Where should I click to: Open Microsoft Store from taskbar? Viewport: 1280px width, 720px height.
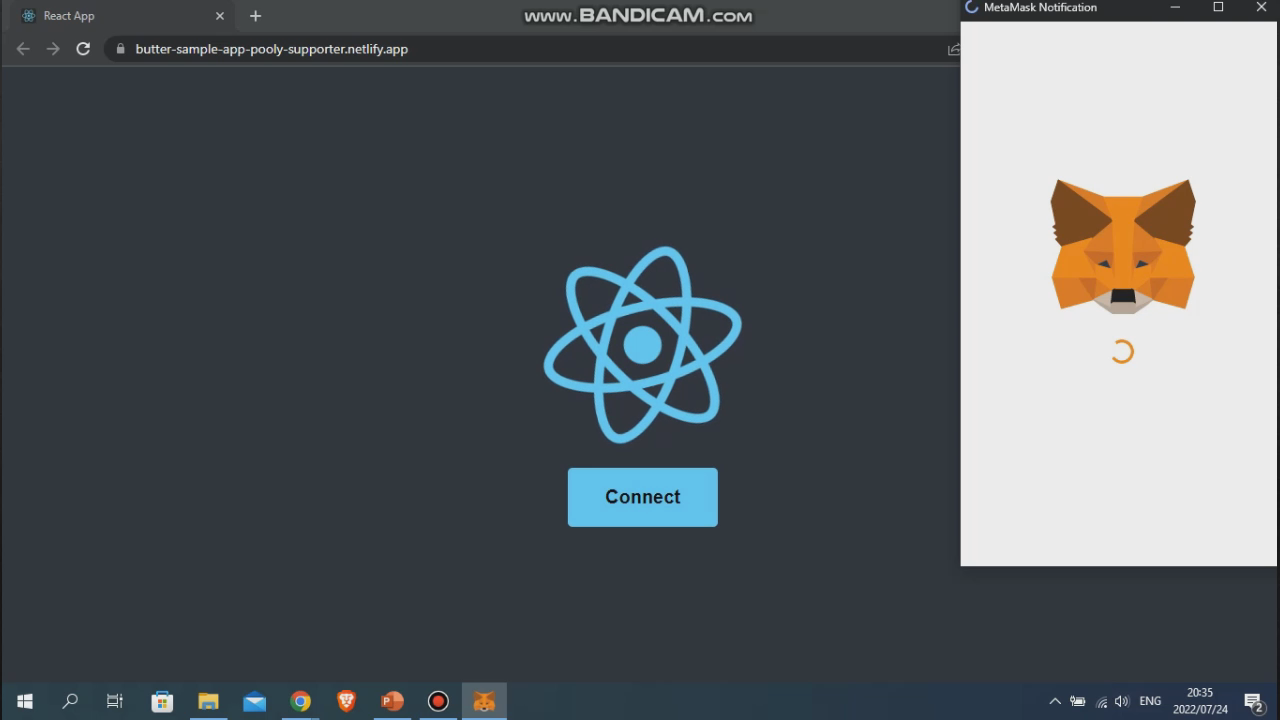click(x=162, y=701)
